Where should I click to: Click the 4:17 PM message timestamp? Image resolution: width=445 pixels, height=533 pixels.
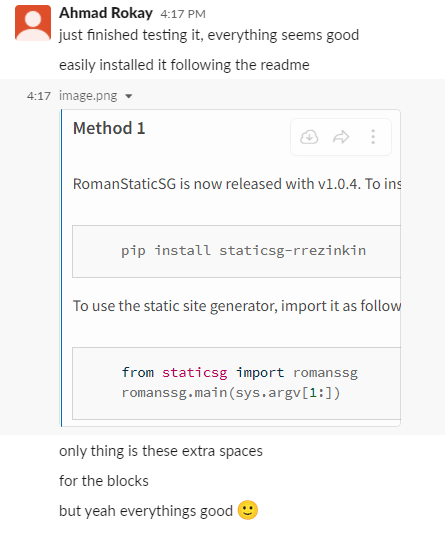[x=183, y=14]
